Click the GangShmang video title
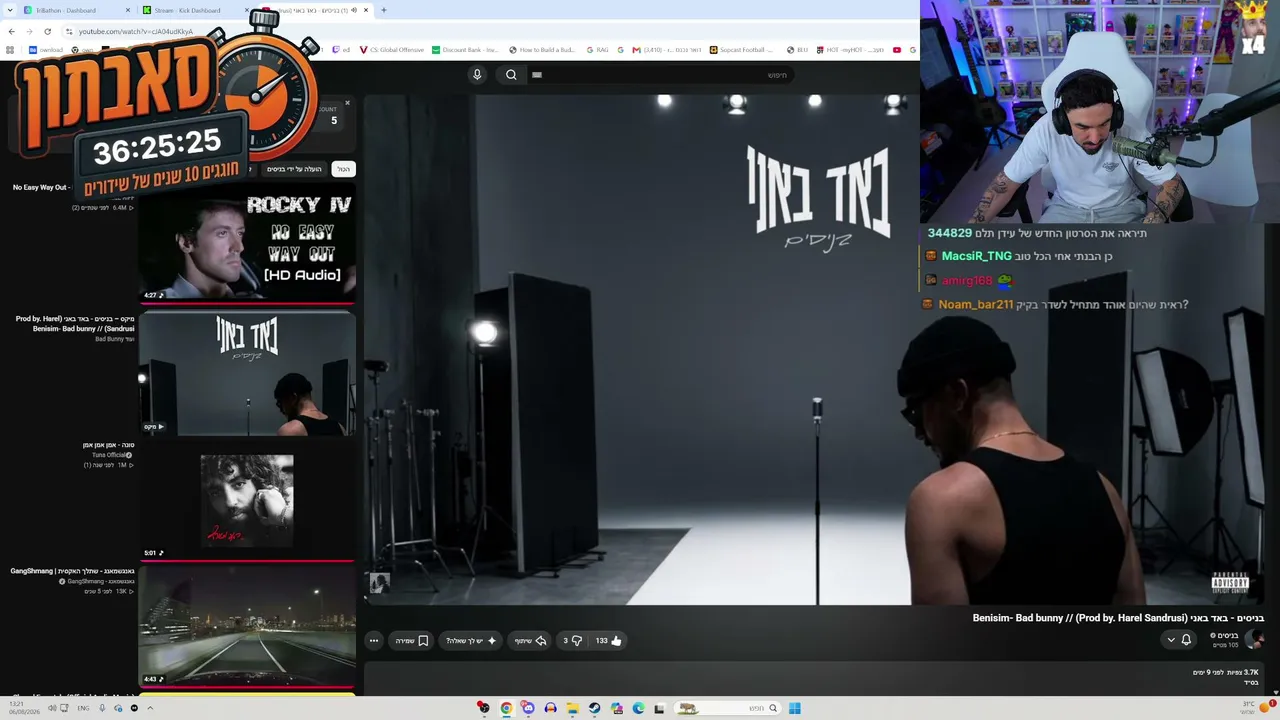 pyautogui.click(x=72, y=571)
